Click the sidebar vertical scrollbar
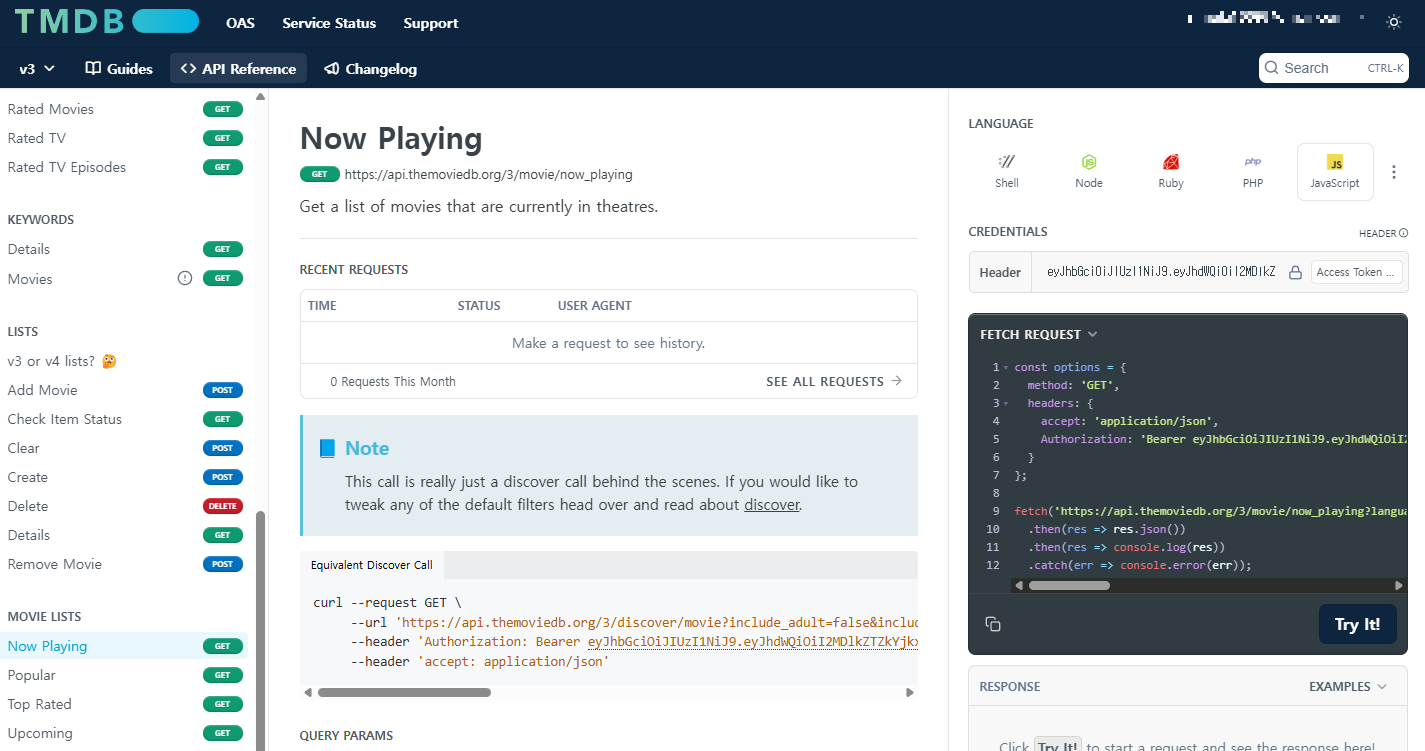 261,630
